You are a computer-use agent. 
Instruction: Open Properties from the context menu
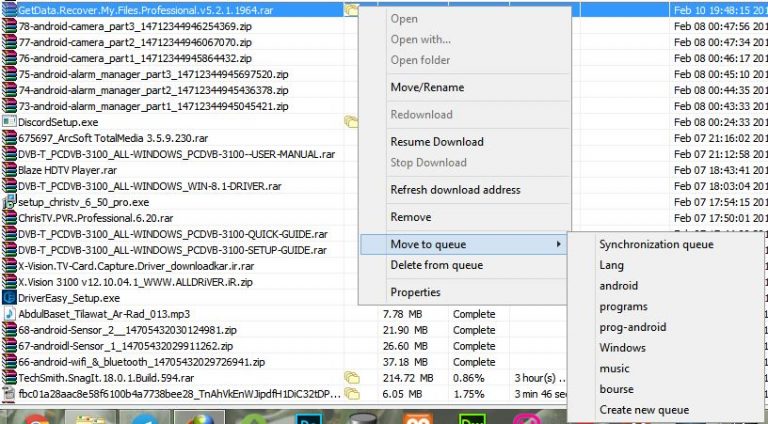pos(415,292)
